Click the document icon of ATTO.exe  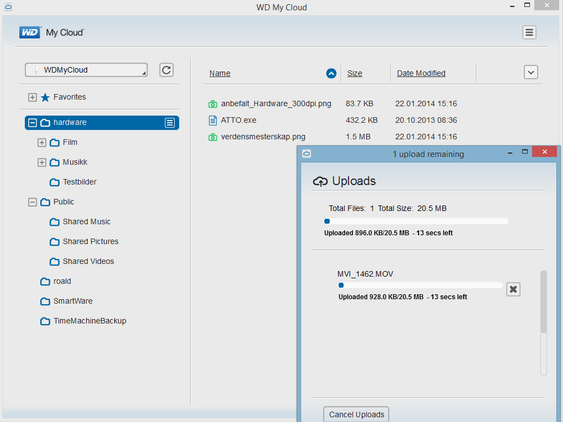213,120
